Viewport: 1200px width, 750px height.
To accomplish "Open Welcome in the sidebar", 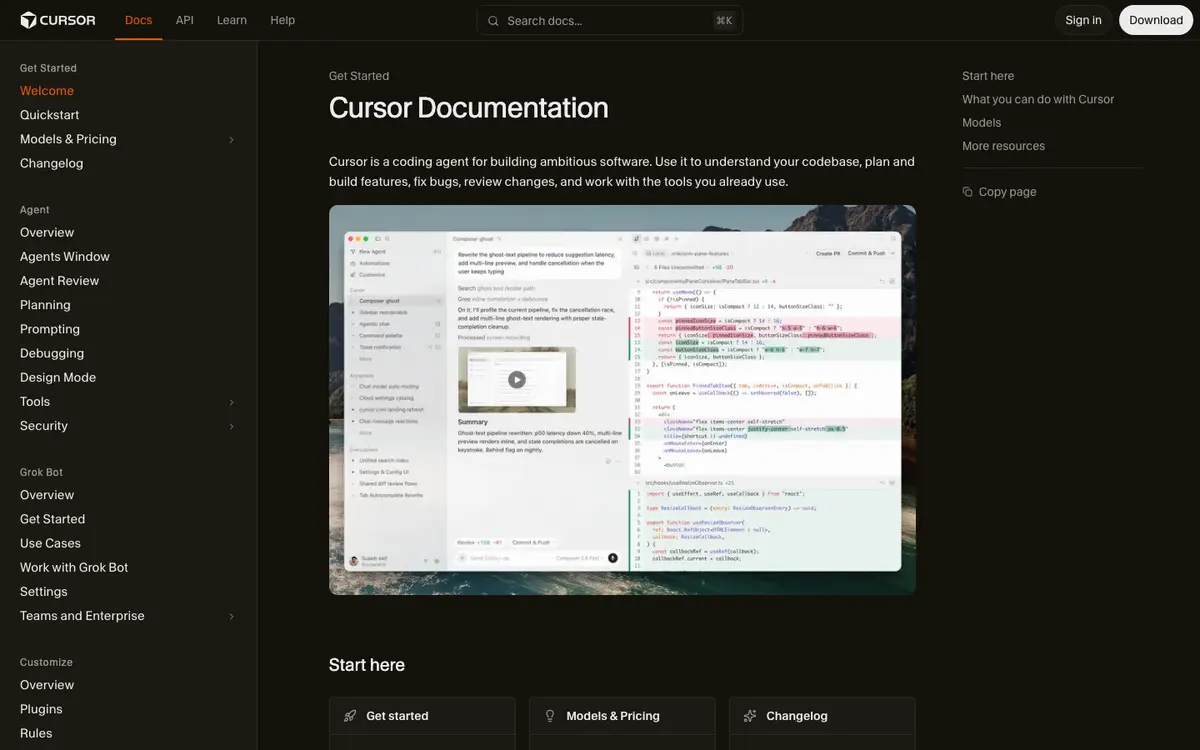I will click(47, 91).
